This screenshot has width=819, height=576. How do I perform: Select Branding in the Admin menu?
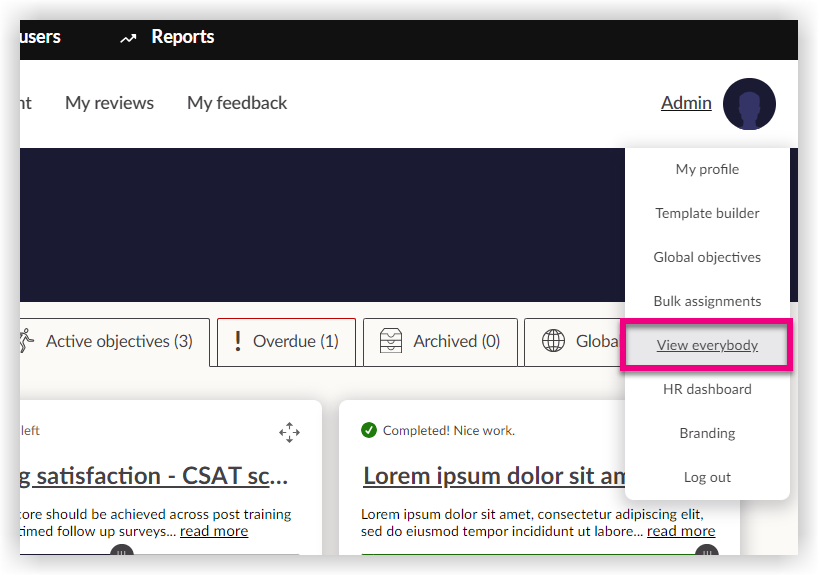click(x=707, y=434)
